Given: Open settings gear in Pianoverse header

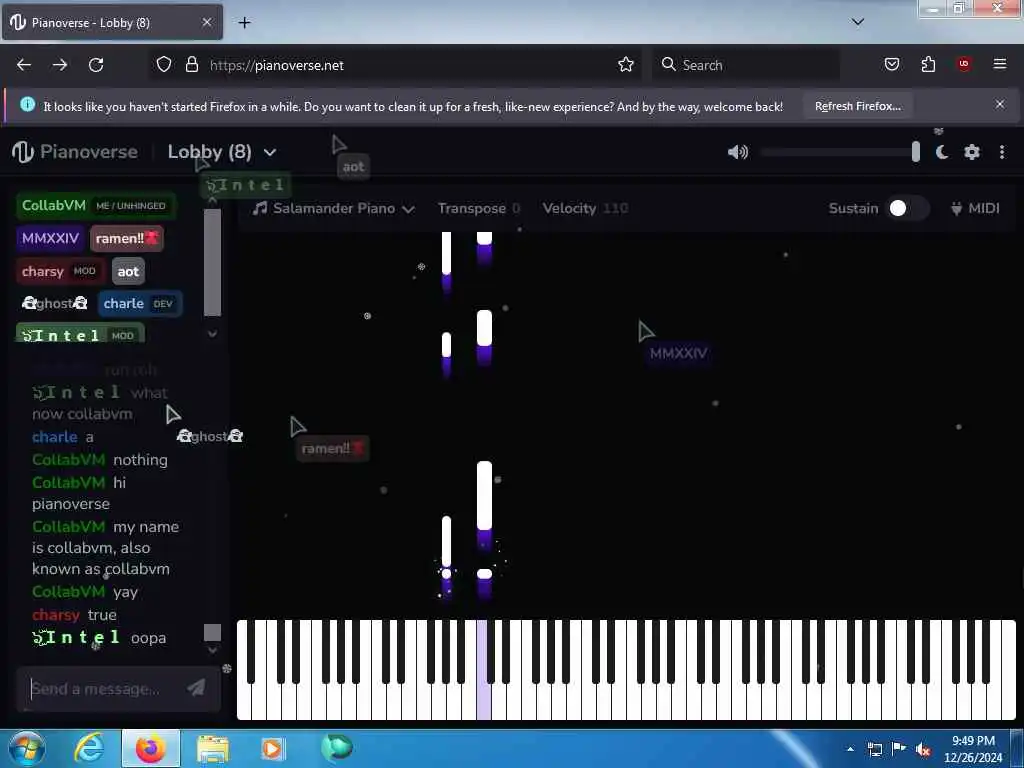Looking at the screenshot, I should [x=972, y=152].
